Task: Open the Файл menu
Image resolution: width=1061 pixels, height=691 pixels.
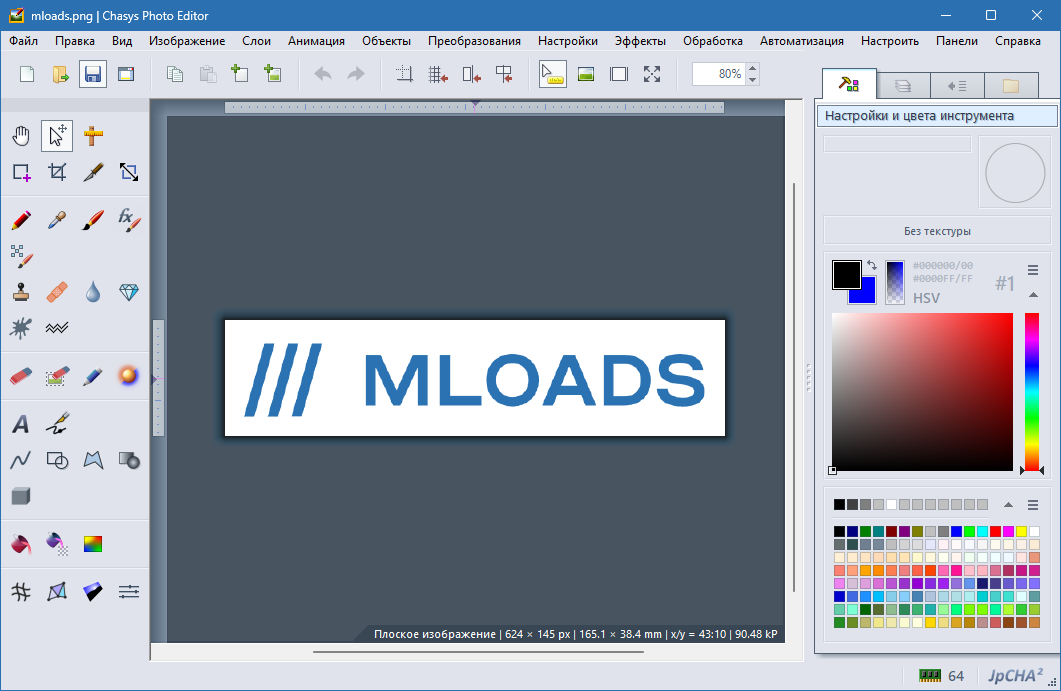Action: tap(24, 41)
